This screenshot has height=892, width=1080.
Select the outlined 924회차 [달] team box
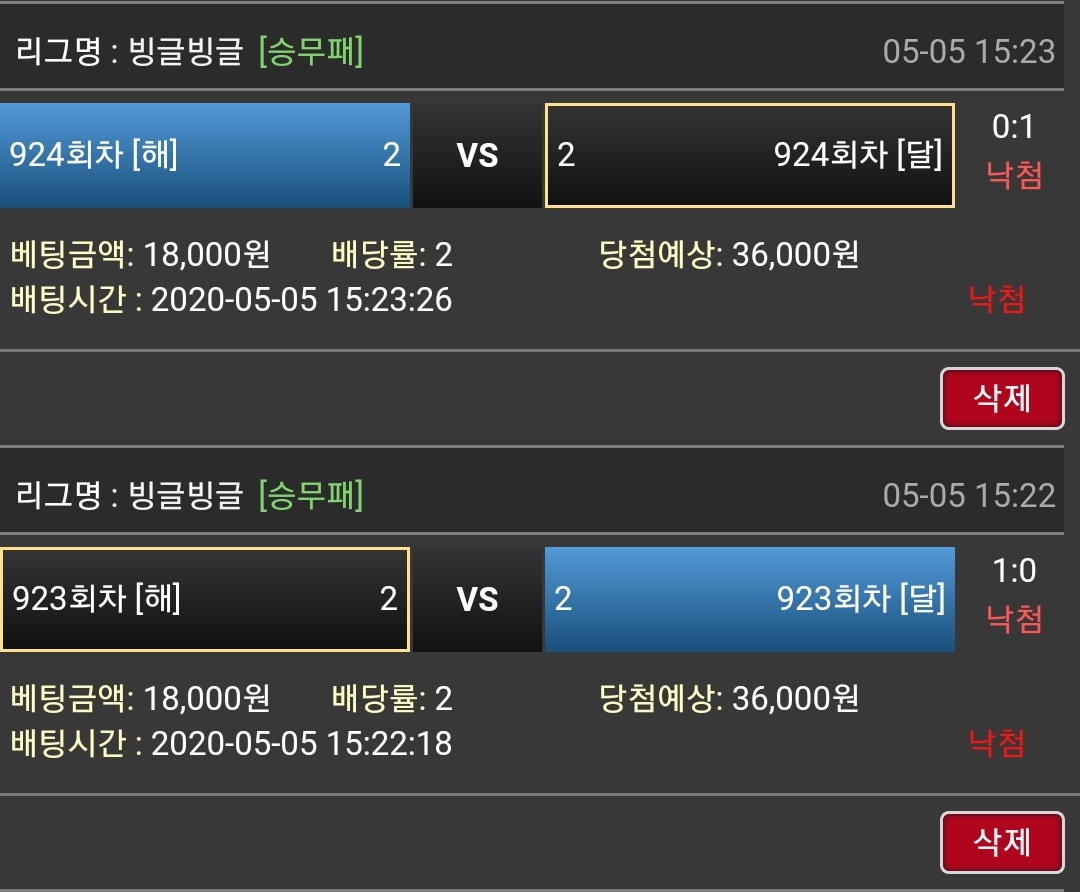pos(749,155)
